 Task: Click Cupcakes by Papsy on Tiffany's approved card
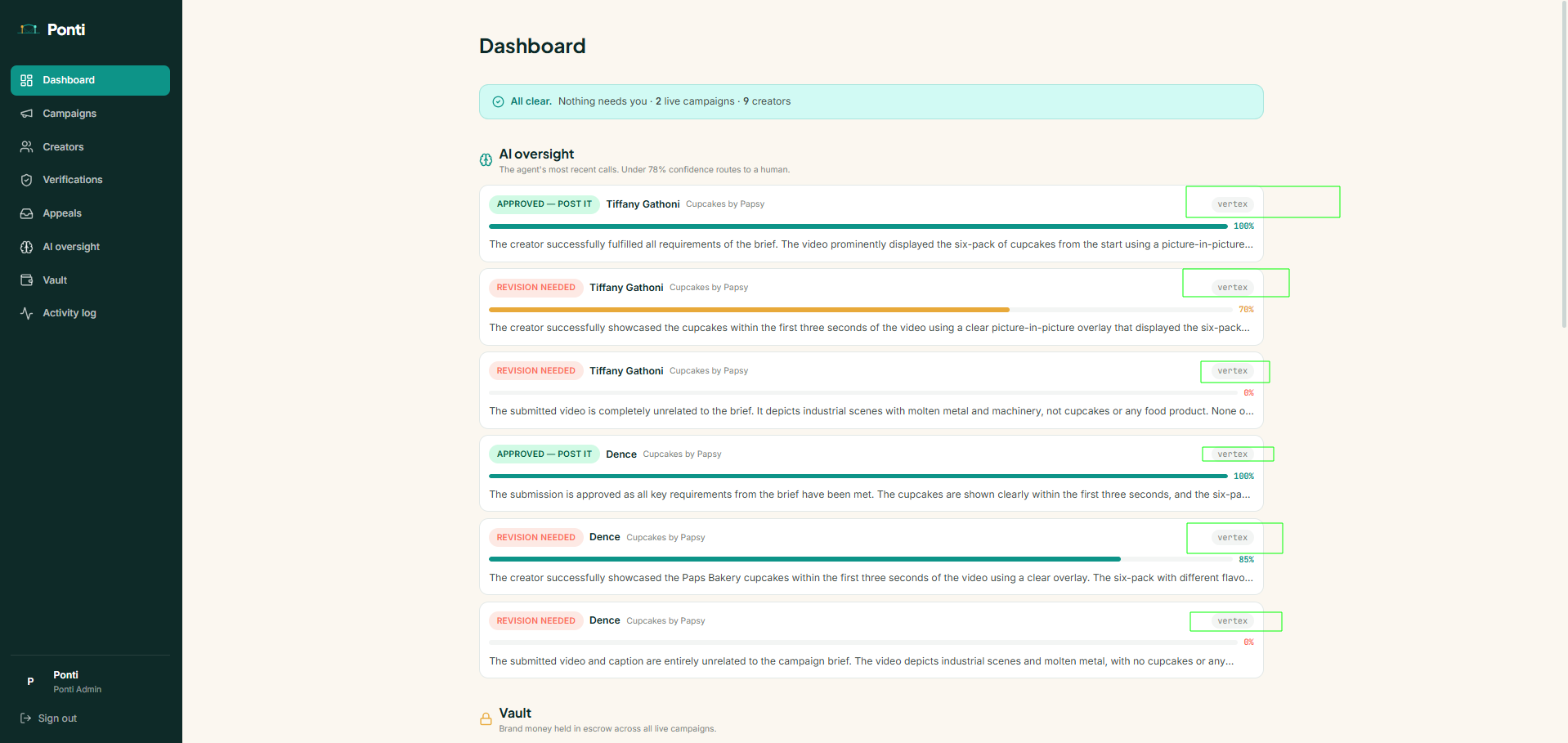pos(725,204)
